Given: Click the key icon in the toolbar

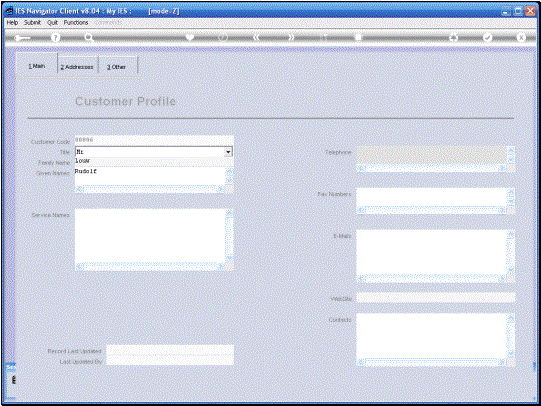Looking at the screenshot, I should click(x=22, y=38).
